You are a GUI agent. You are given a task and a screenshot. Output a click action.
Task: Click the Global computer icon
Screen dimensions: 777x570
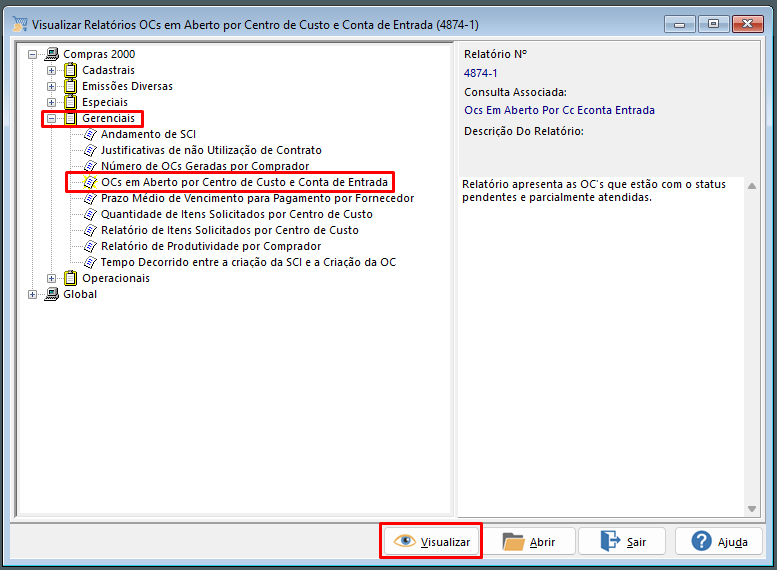pos(52,294)
